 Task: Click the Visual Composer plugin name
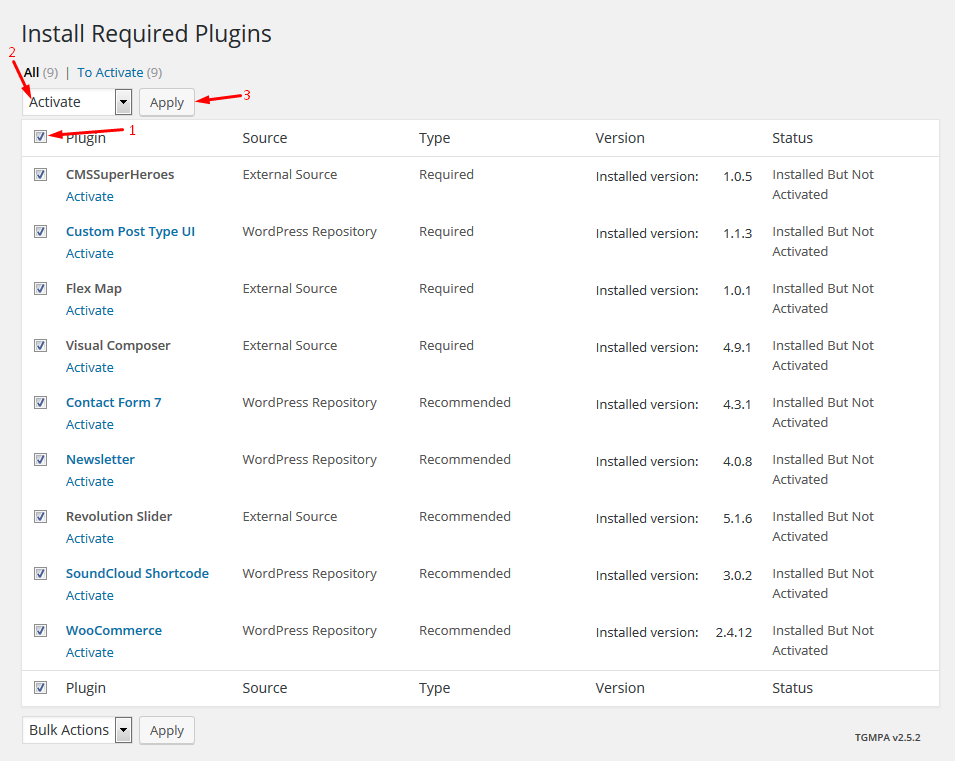118,345
